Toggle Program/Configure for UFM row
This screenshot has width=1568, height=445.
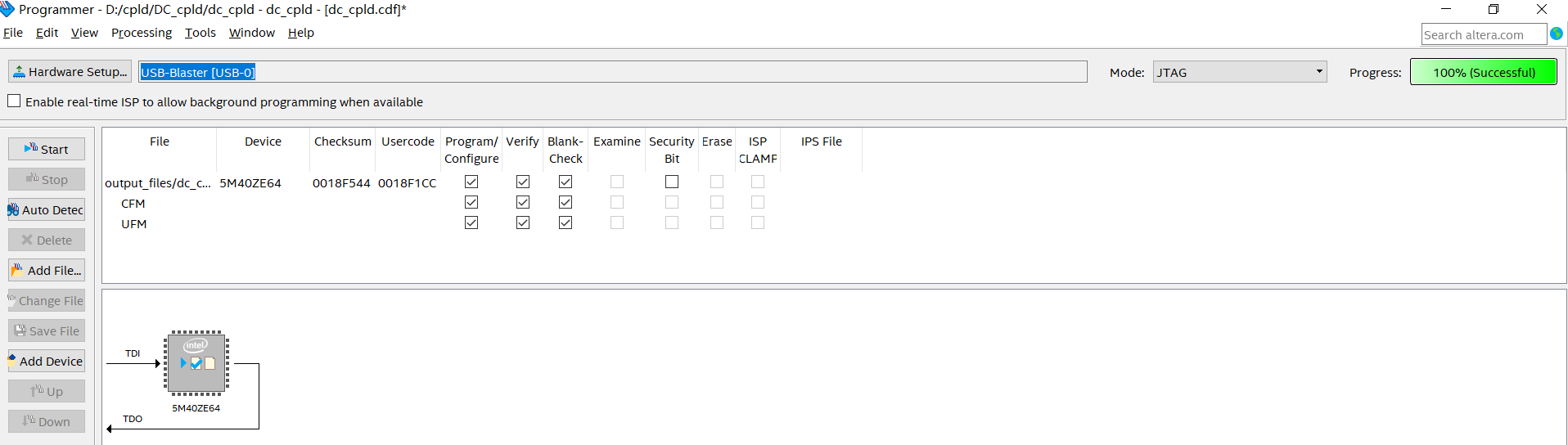click(471, 222)
